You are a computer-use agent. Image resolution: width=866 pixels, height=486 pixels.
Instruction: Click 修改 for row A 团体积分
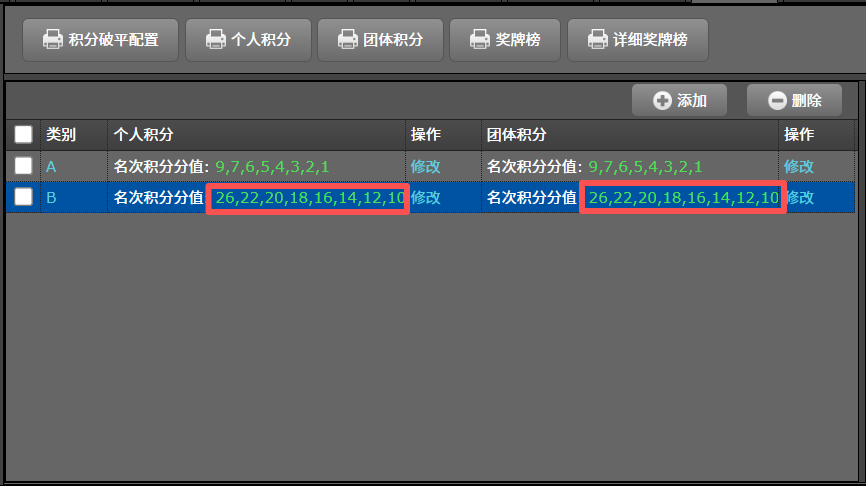pyautogui.click(x=799, y=166)
